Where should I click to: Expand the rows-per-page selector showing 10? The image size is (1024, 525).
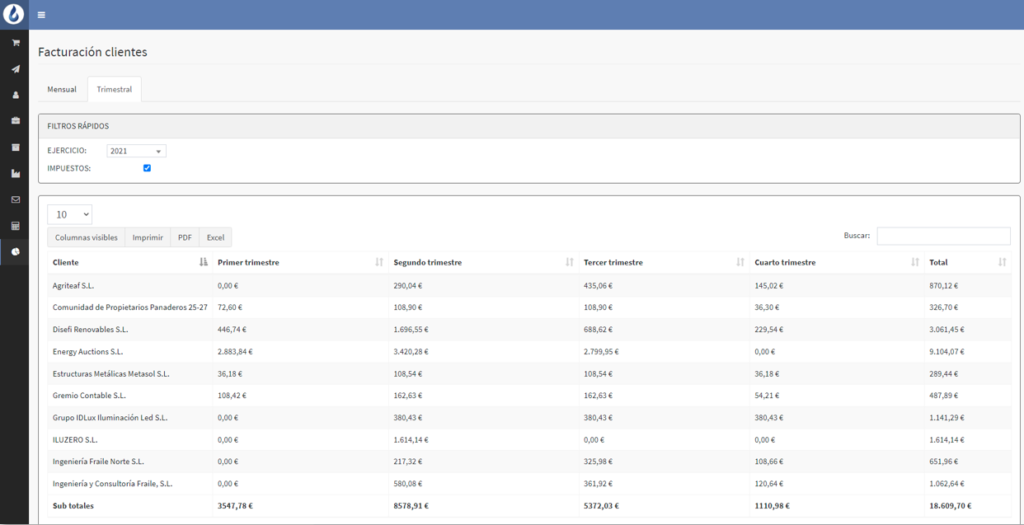[x=70, y=214]
